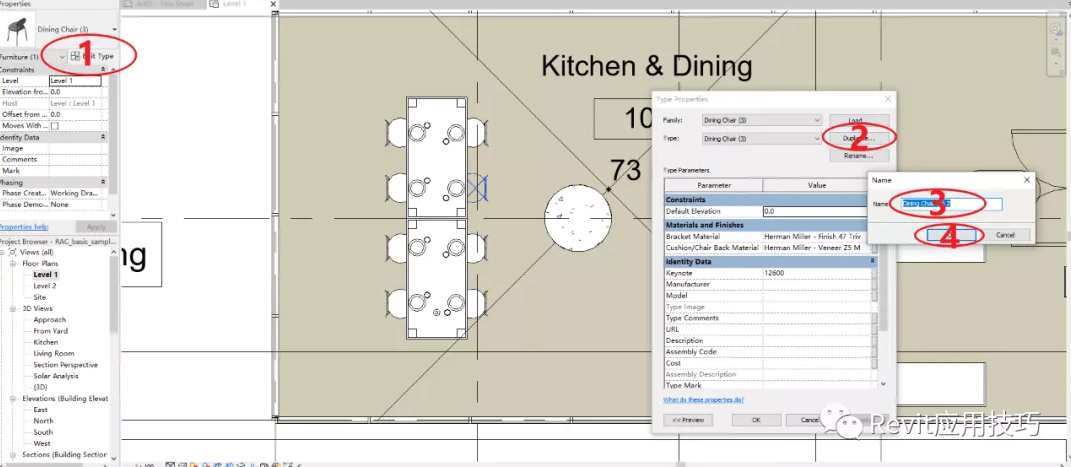This screenshot has height=467, width=1071.
Task: Click the Value column header
Action: pos(817,185)
